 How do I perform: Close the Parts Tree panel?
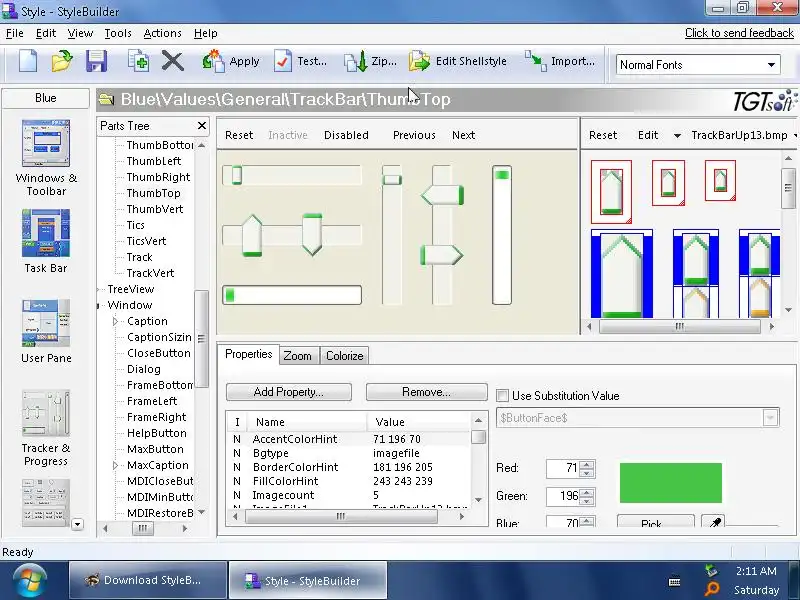[202, 126]
